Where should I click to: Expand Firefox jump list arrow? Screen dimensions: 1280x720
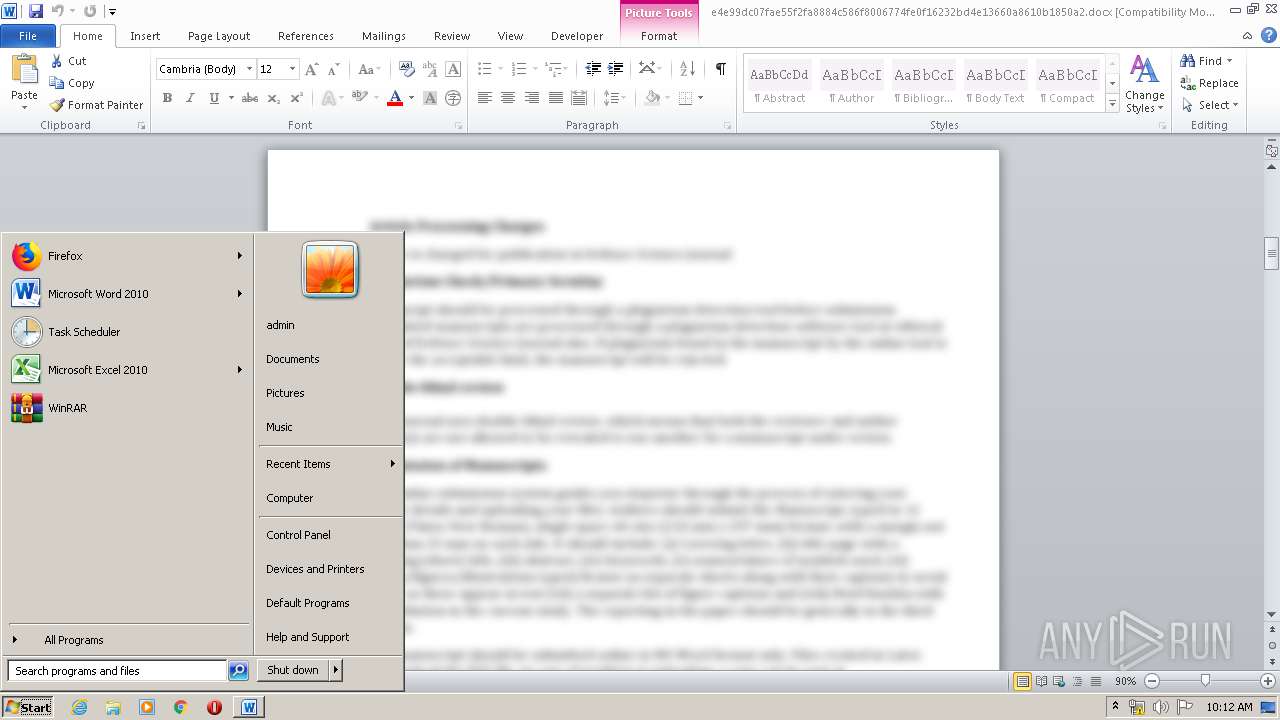(x=240, y=256)
